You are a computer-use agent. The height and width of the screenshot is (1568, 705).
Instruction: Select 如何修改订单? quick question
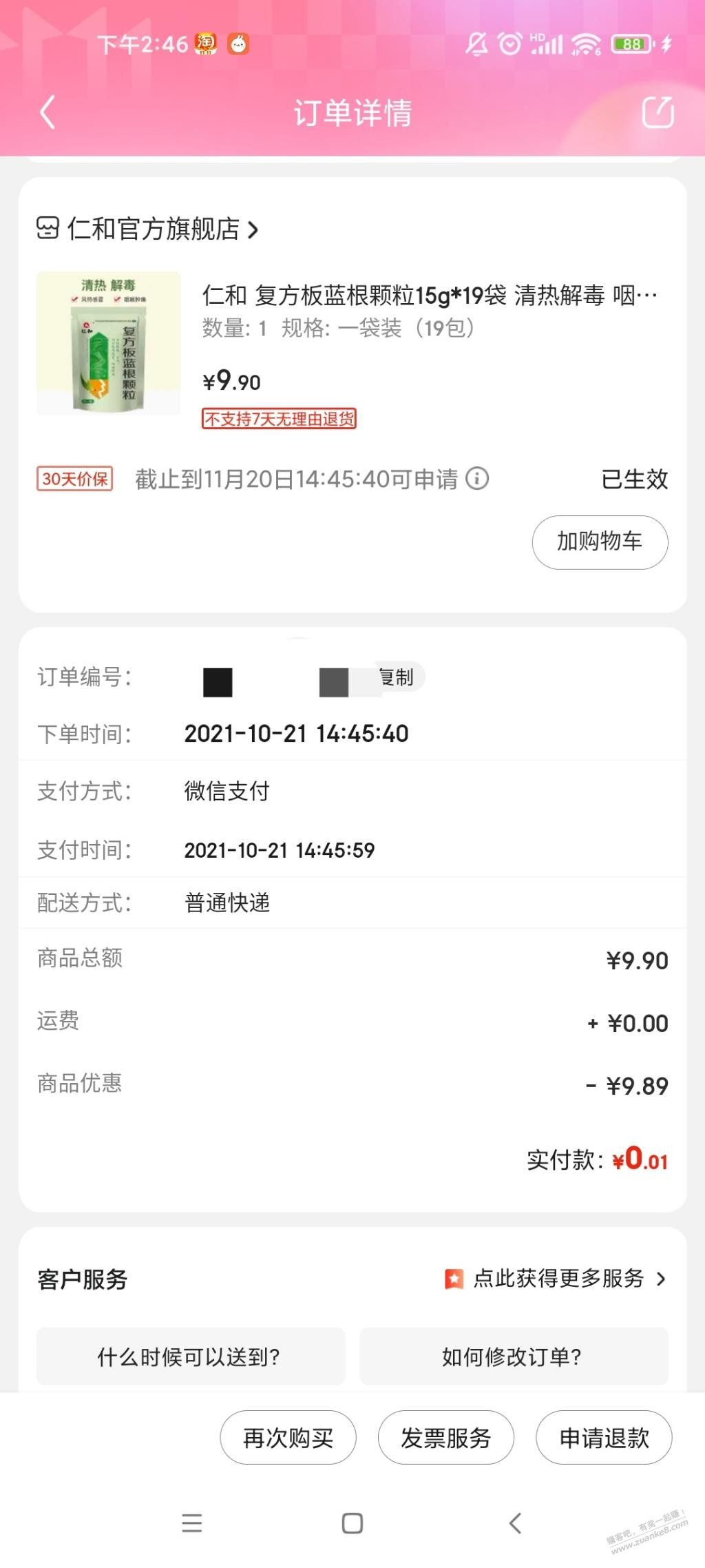[513, 1356]
